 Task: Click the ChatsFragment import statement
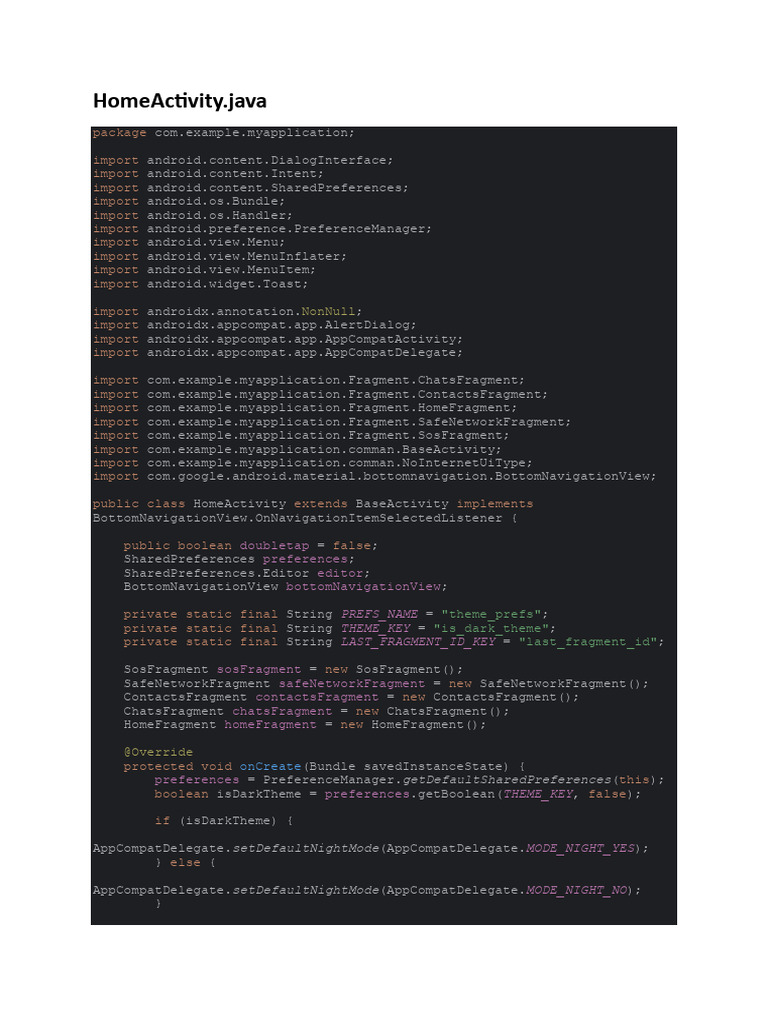pos(308,381)
